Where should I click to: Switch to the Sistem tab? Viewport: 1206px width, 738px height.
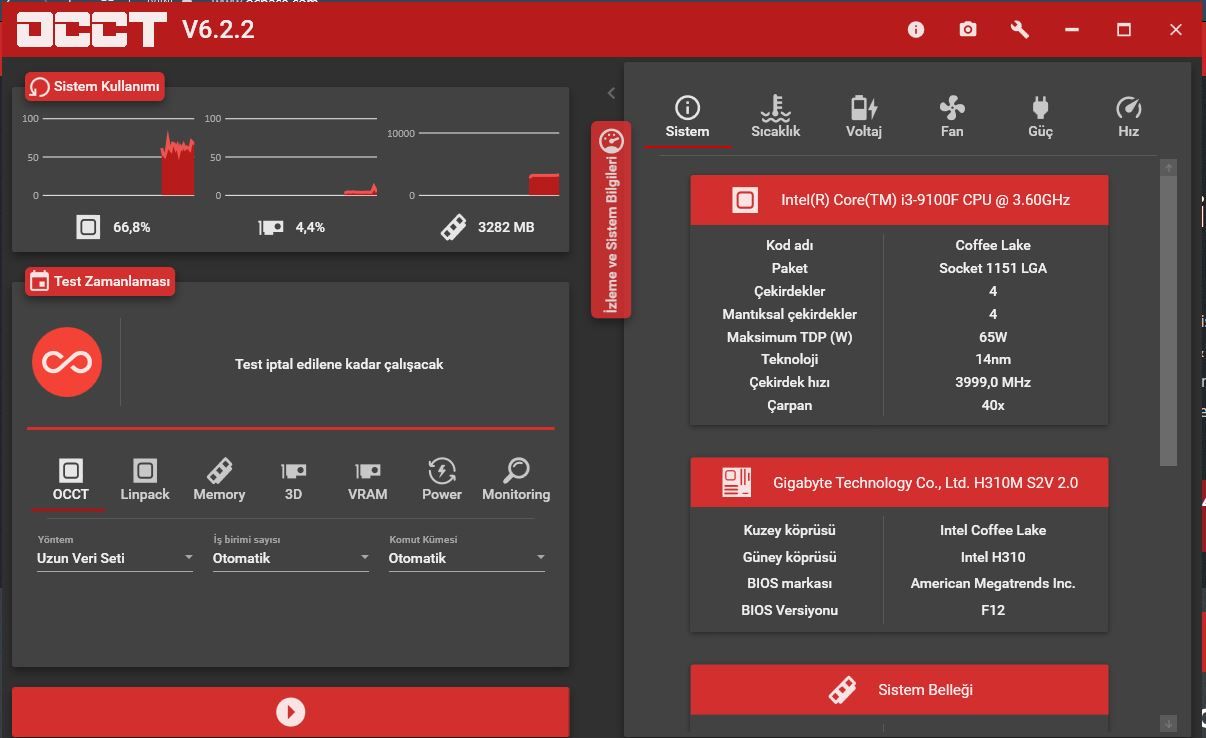pyautogui.click(x=687, y=117)
